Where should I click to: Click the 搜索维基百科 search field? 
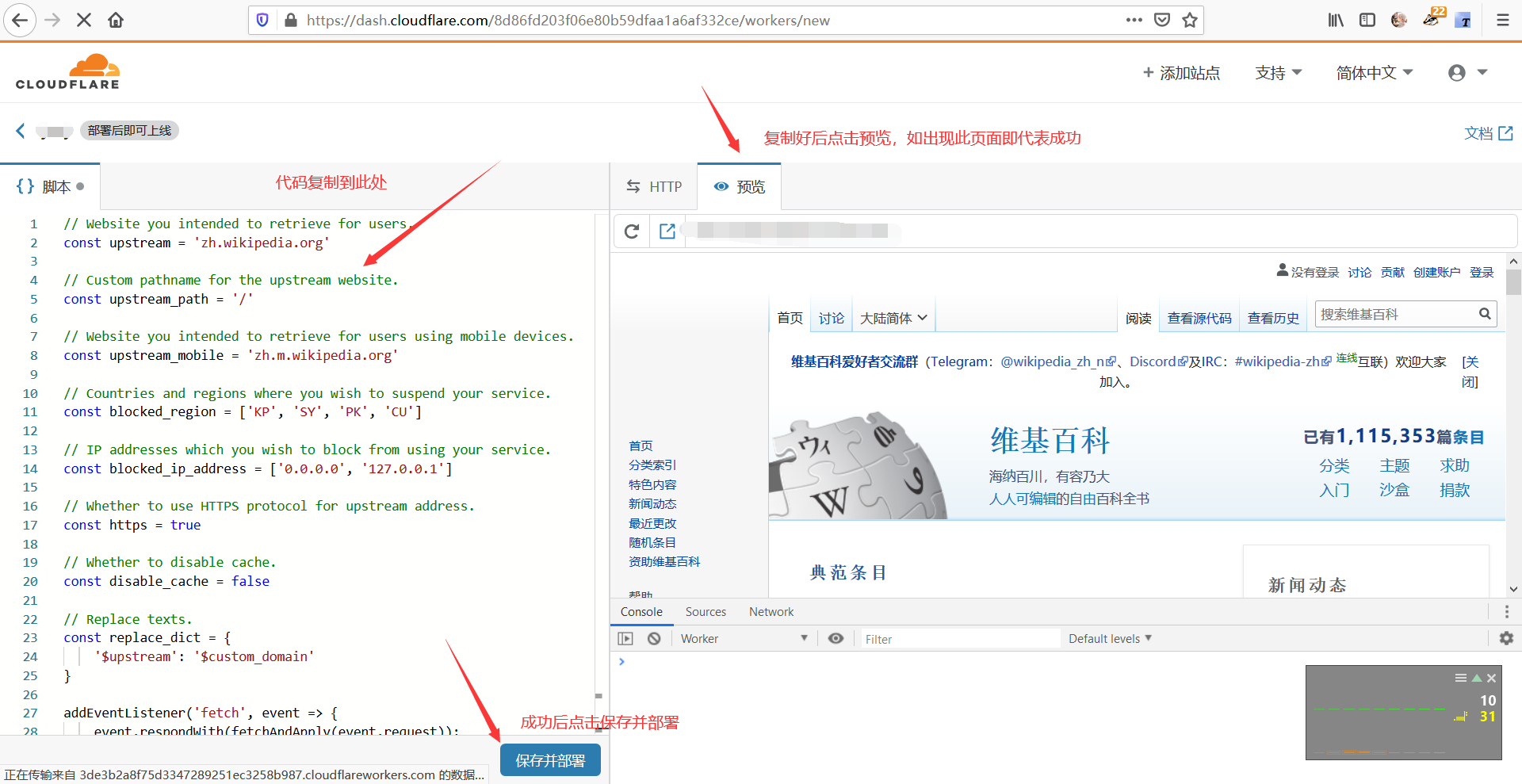[1395, 314]
